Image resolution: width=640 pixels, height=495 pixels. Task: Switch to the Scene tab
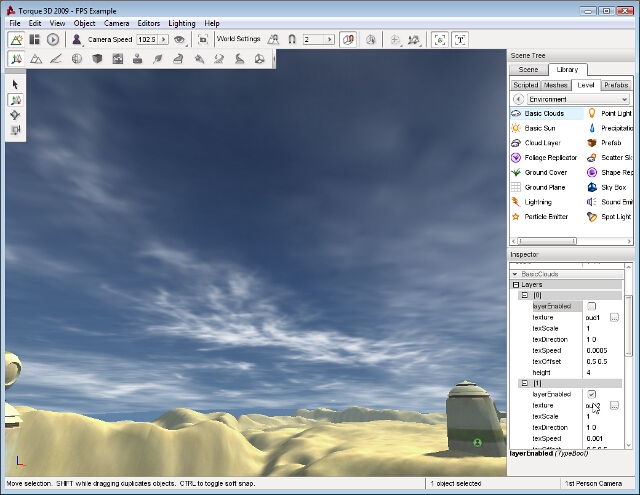tap(528, 70)
